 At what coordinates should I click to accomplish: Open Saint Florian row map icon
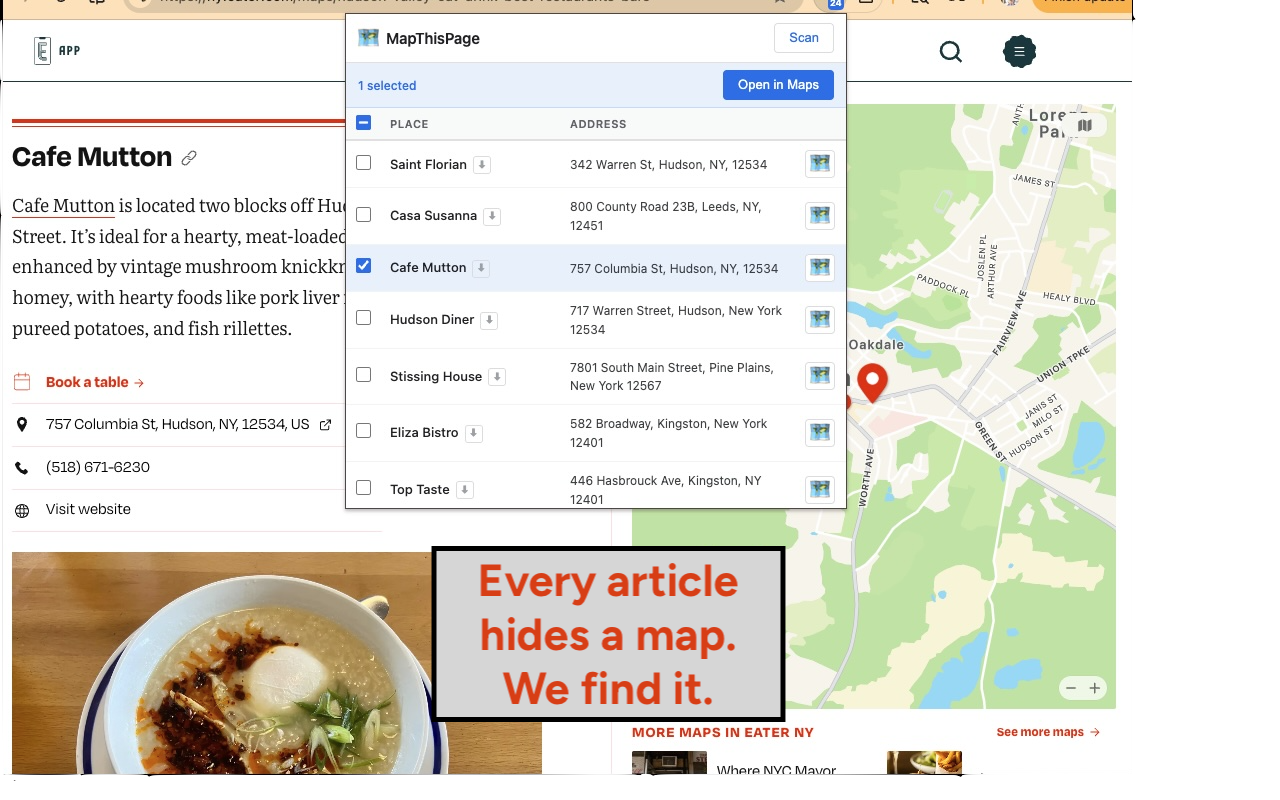pos(820,164)
